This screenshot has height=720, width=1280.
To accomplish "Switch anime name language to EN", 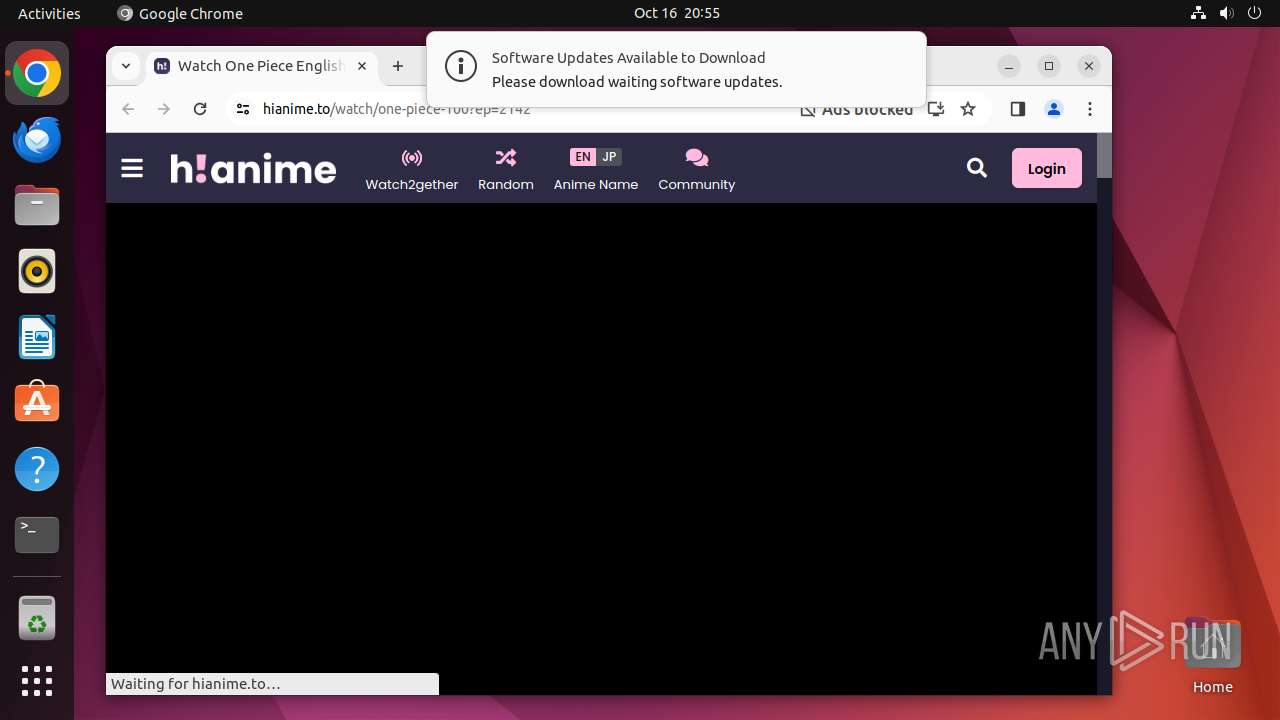I will click(583, 157).
